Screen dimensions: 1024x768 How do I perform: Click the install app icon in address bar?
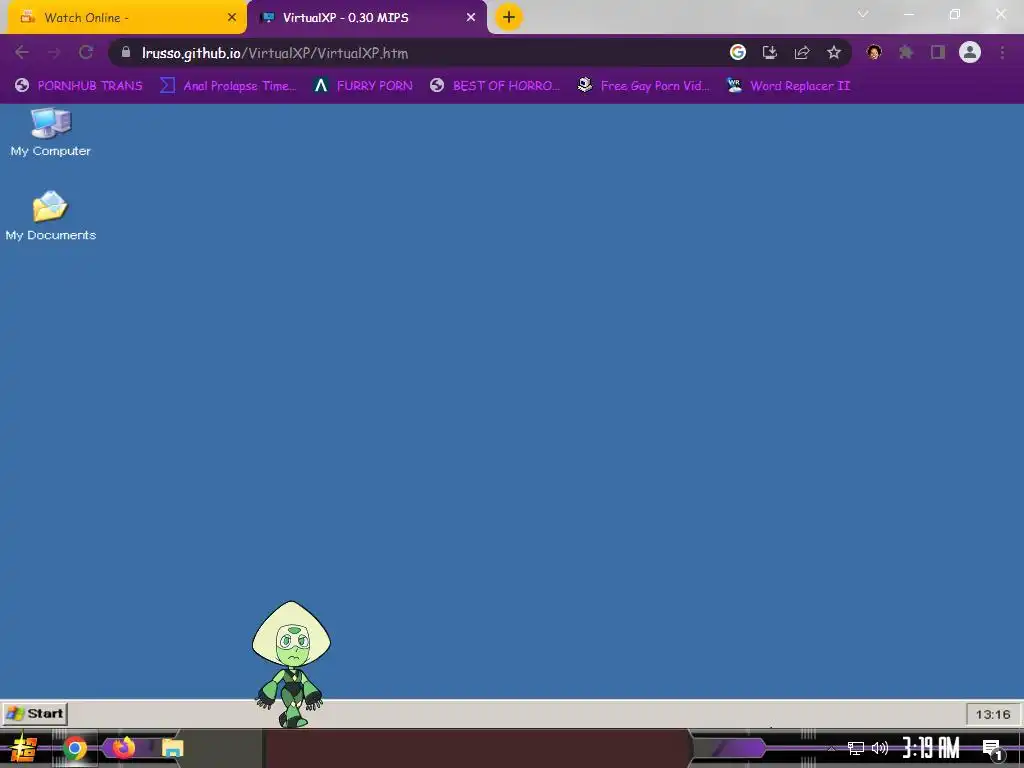770,52
